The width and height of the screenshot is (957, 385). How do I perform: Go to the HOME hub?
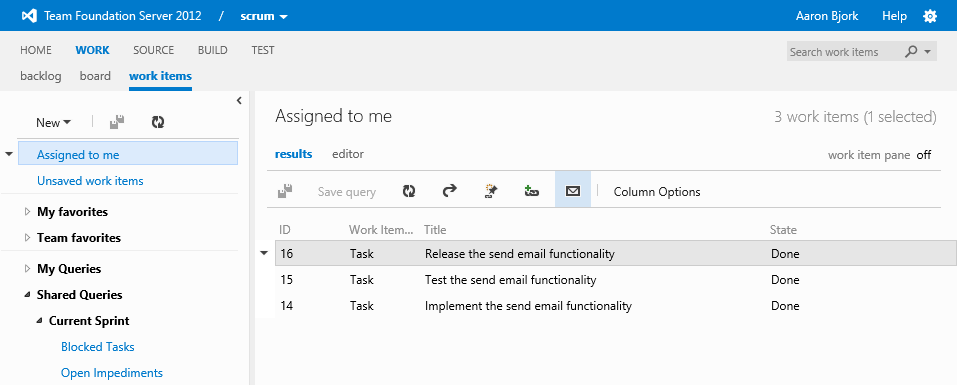(x=36, y=50)
